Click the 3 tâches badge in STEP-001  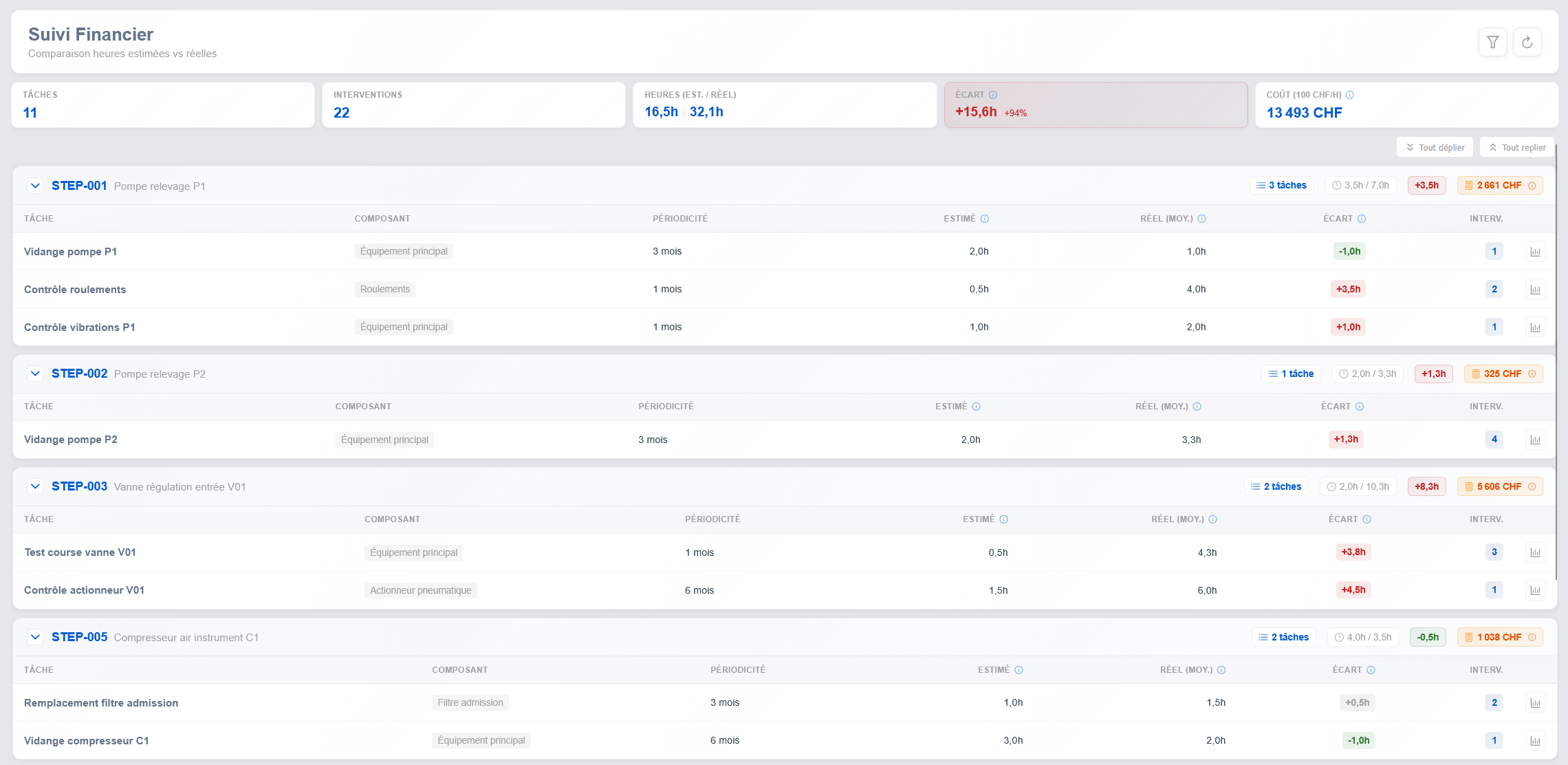(1281, 186)
